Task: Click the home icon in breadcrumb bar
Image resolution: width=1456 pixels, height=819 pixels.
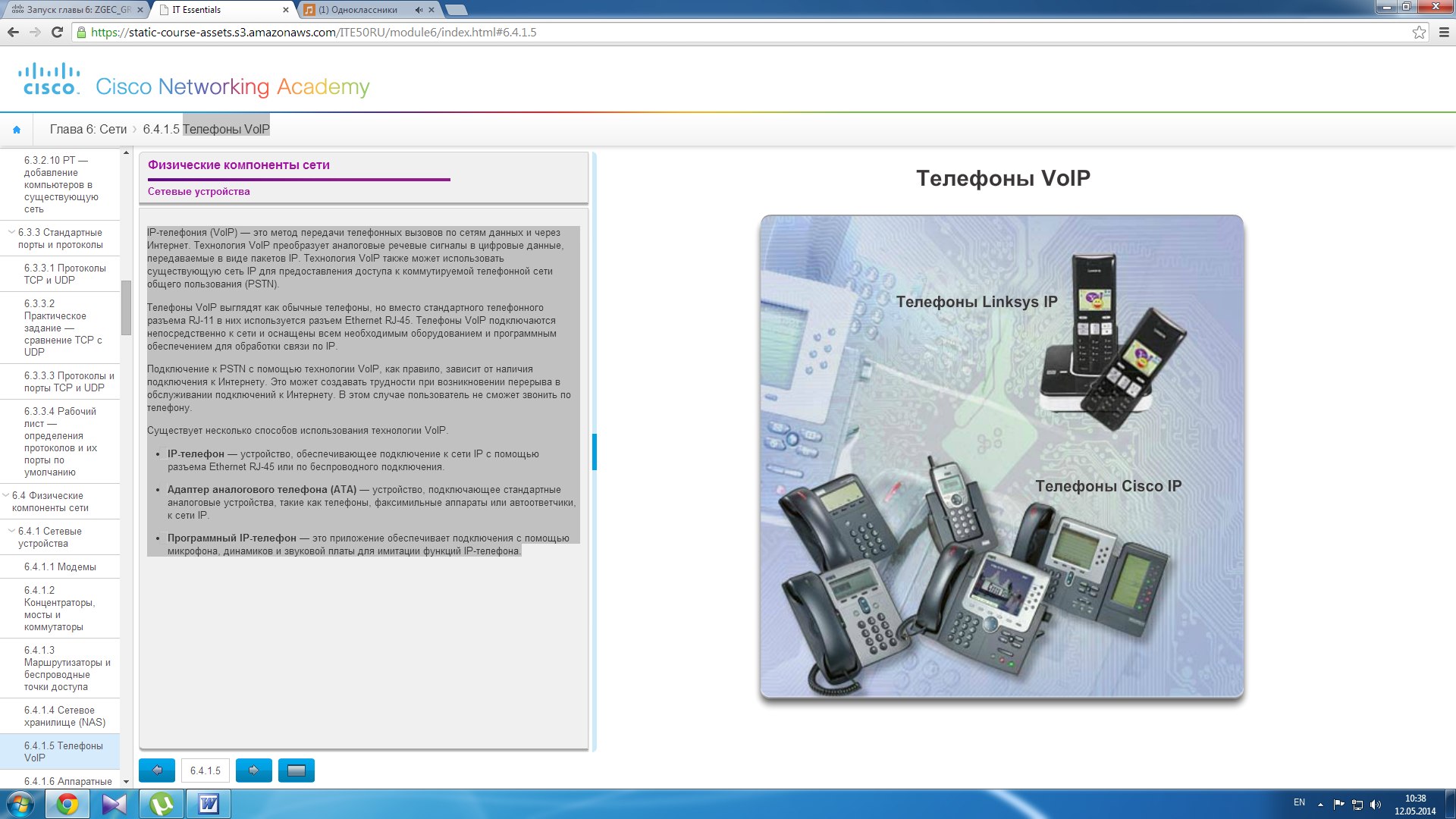Action: (x=17, y=130)
